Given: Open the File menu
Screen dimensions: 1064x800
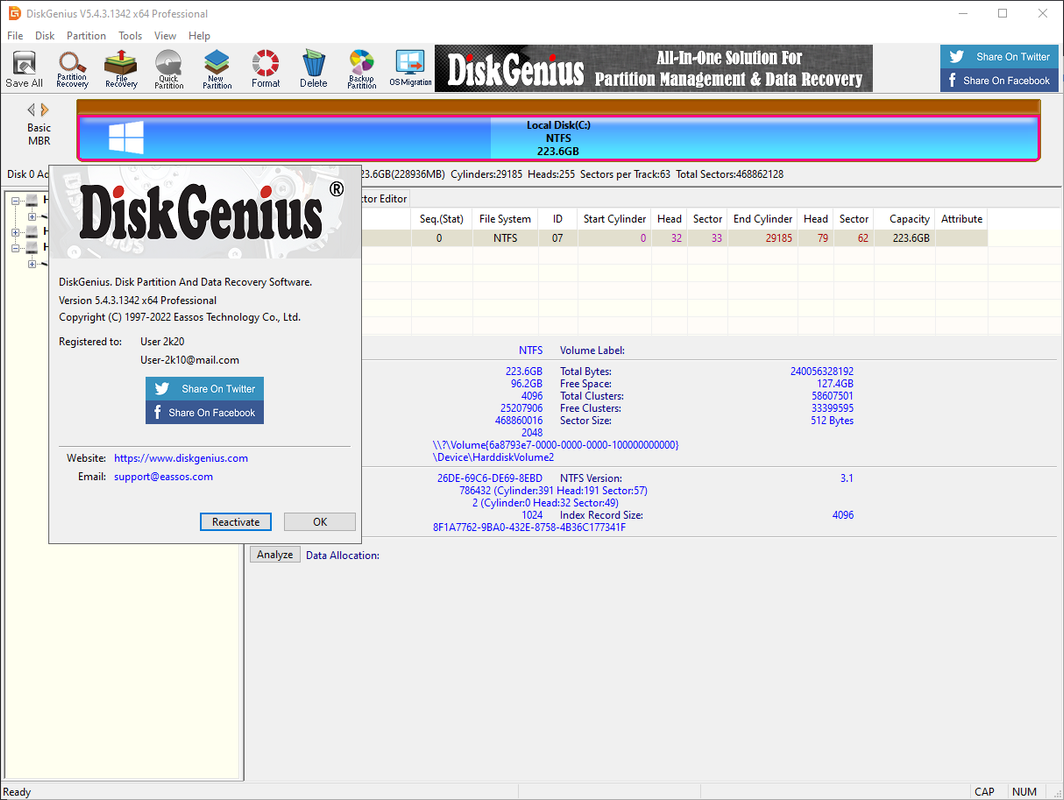Looking at the screenshot, I should [x=15, y=35].
